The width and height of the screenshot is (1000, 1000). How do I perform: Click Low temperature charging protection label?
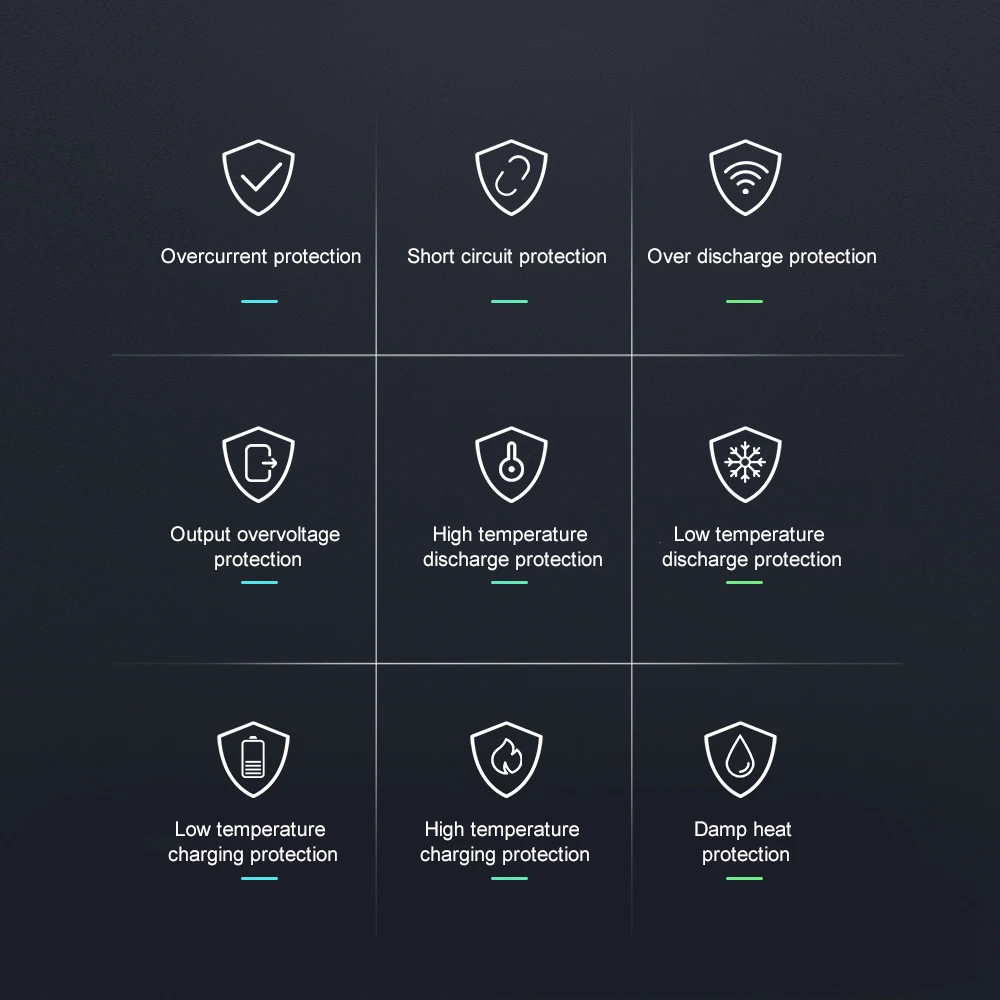[x=252, y=842]
